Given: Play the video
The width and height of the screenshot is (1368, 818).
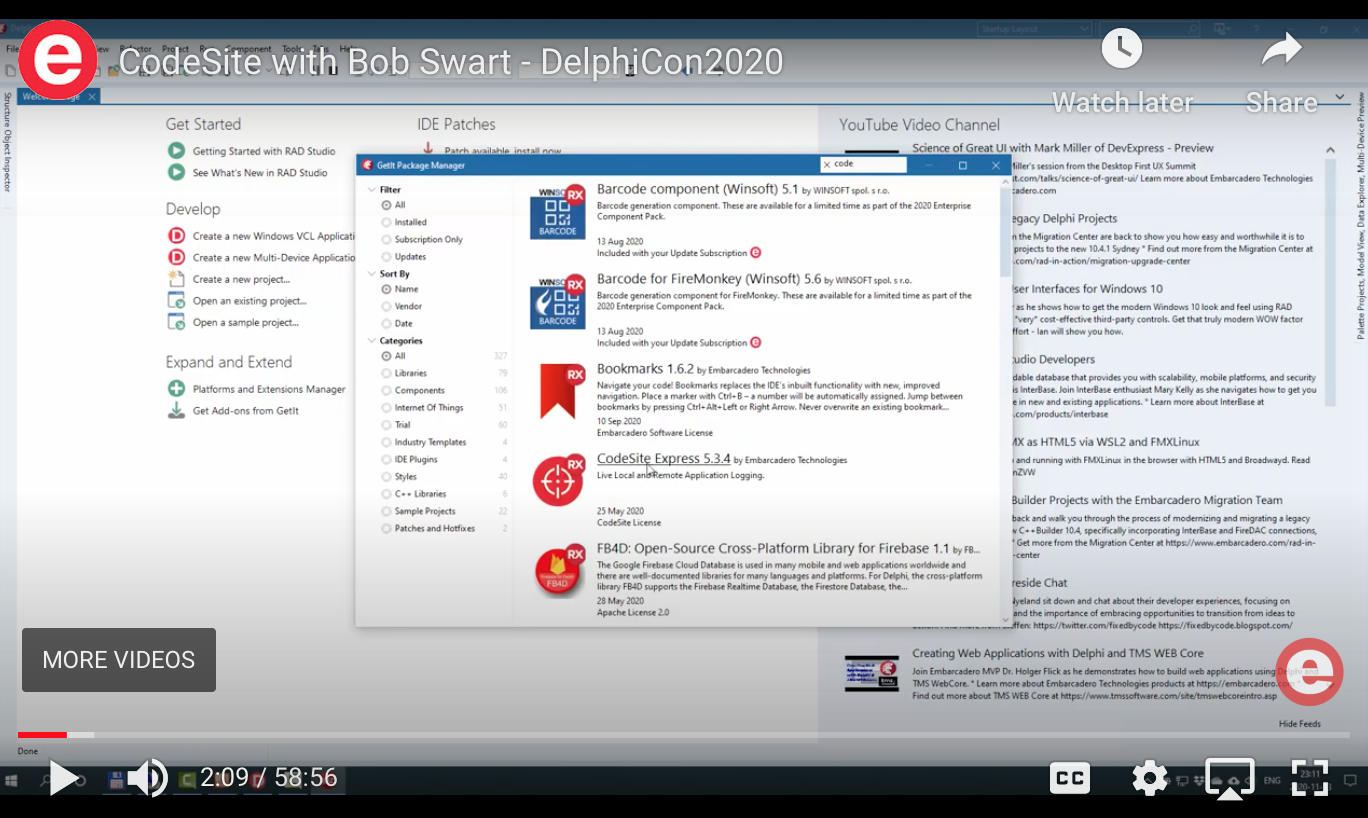Looking at the screenshot, I should 63,778.
